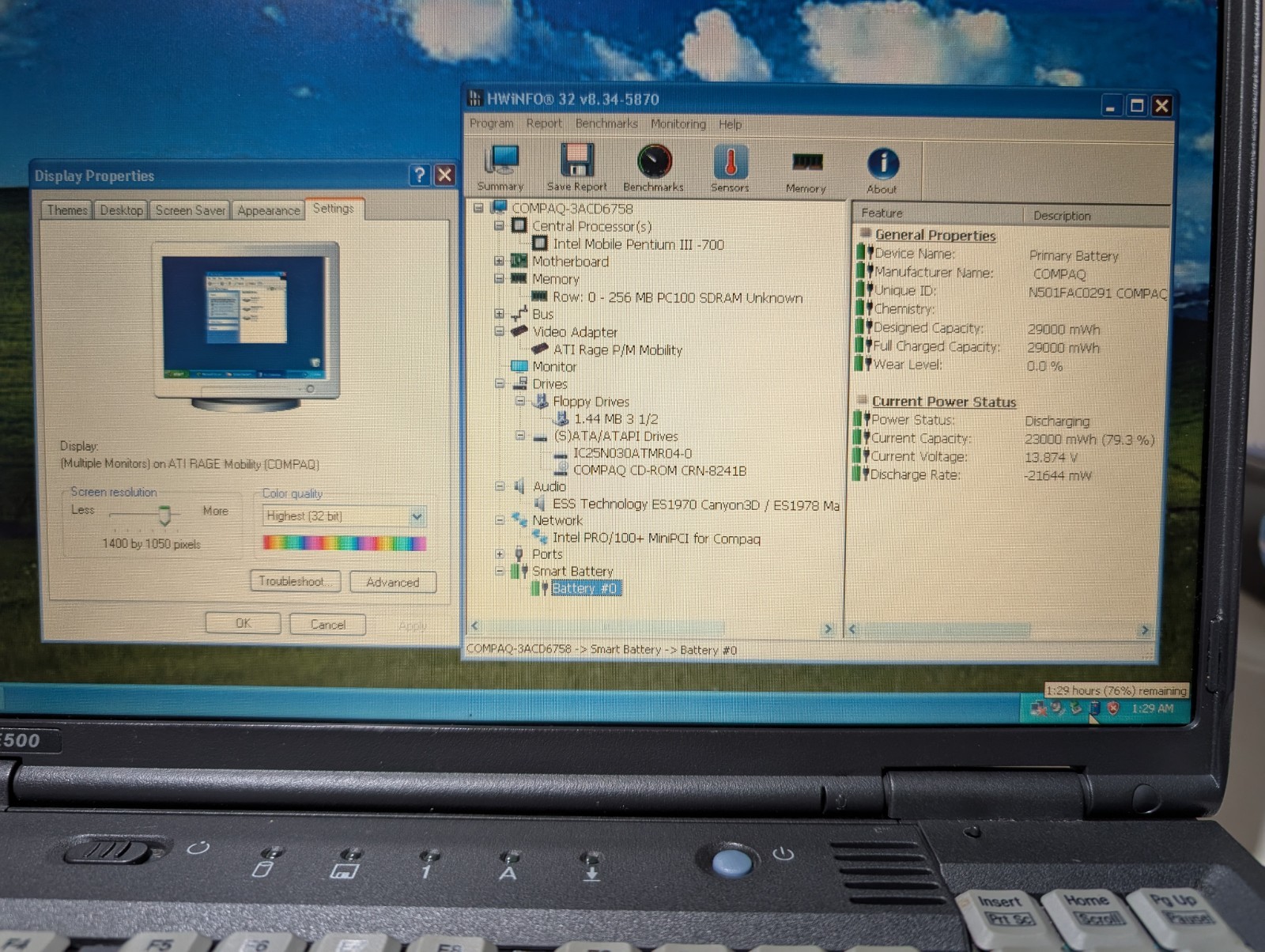Click the battery icon in system tray
The width and height of the screenshot is (1265, 952).
point(1094,709)
